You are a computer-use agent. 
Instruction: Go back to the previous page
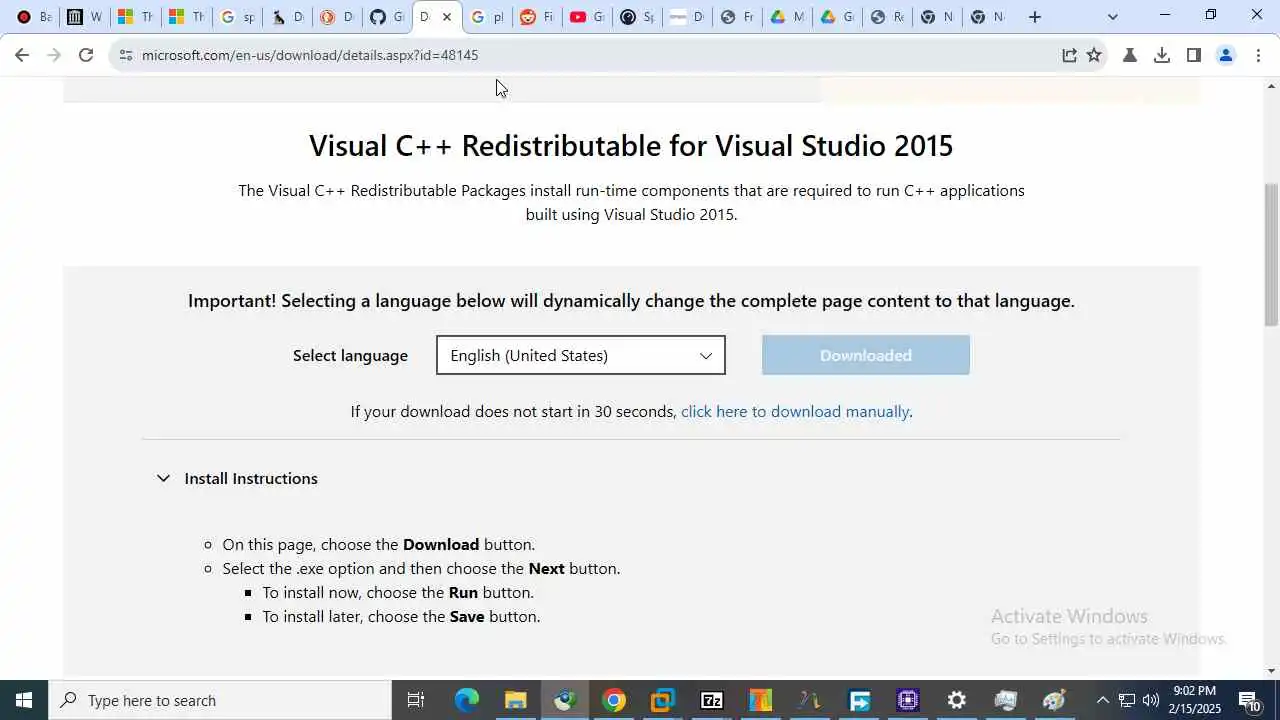coord(22,55)
